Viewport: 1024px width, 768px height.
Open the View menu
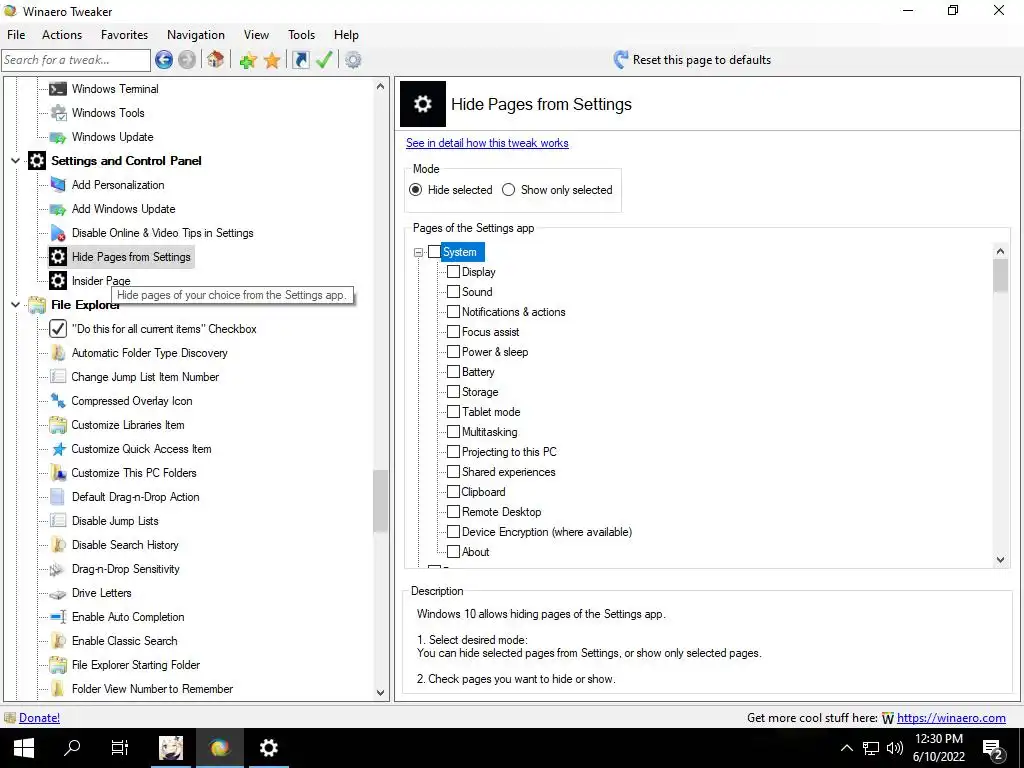[x=256, y=35]
